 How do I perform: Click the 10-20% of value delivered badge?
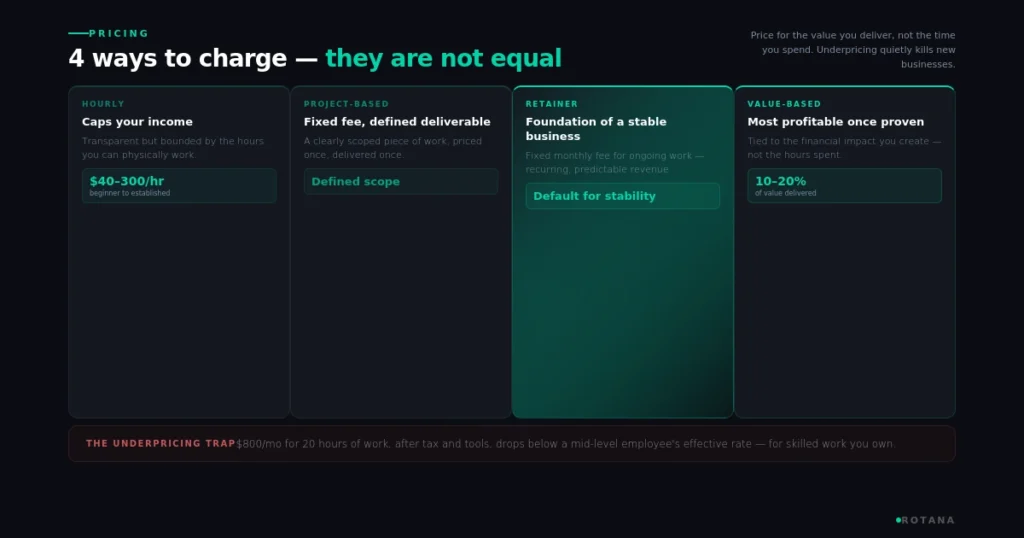coord(844,185)
